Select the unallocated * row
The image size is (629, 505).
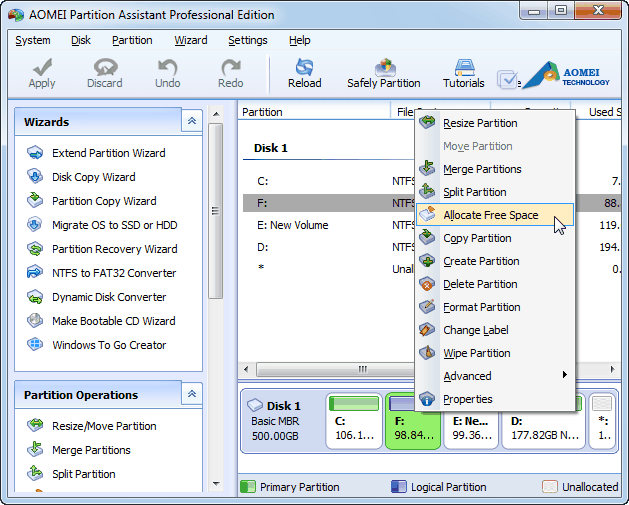[329, 268]
